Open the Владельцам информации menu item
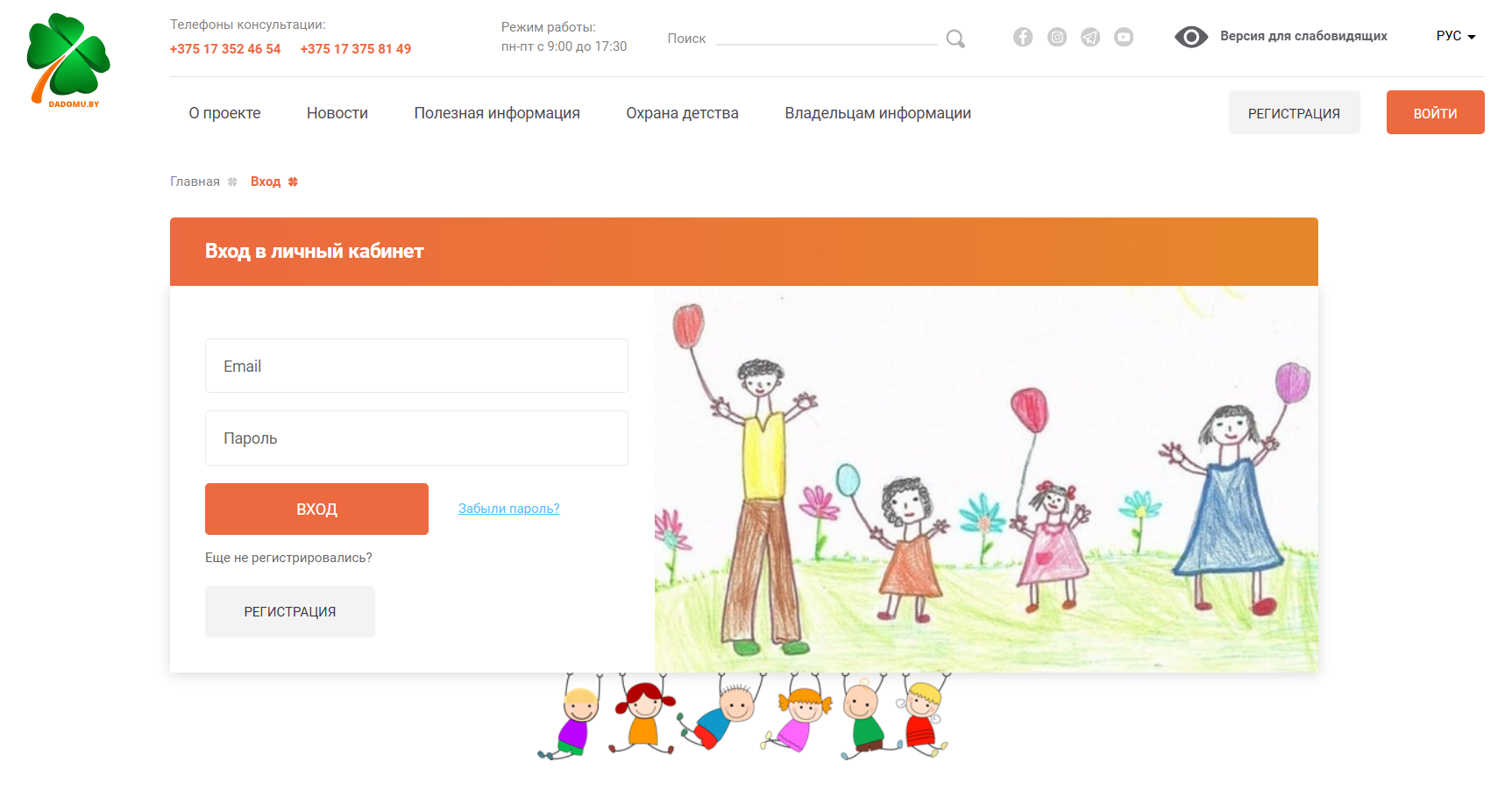The image size is (1512, 805). click(877, 113)
